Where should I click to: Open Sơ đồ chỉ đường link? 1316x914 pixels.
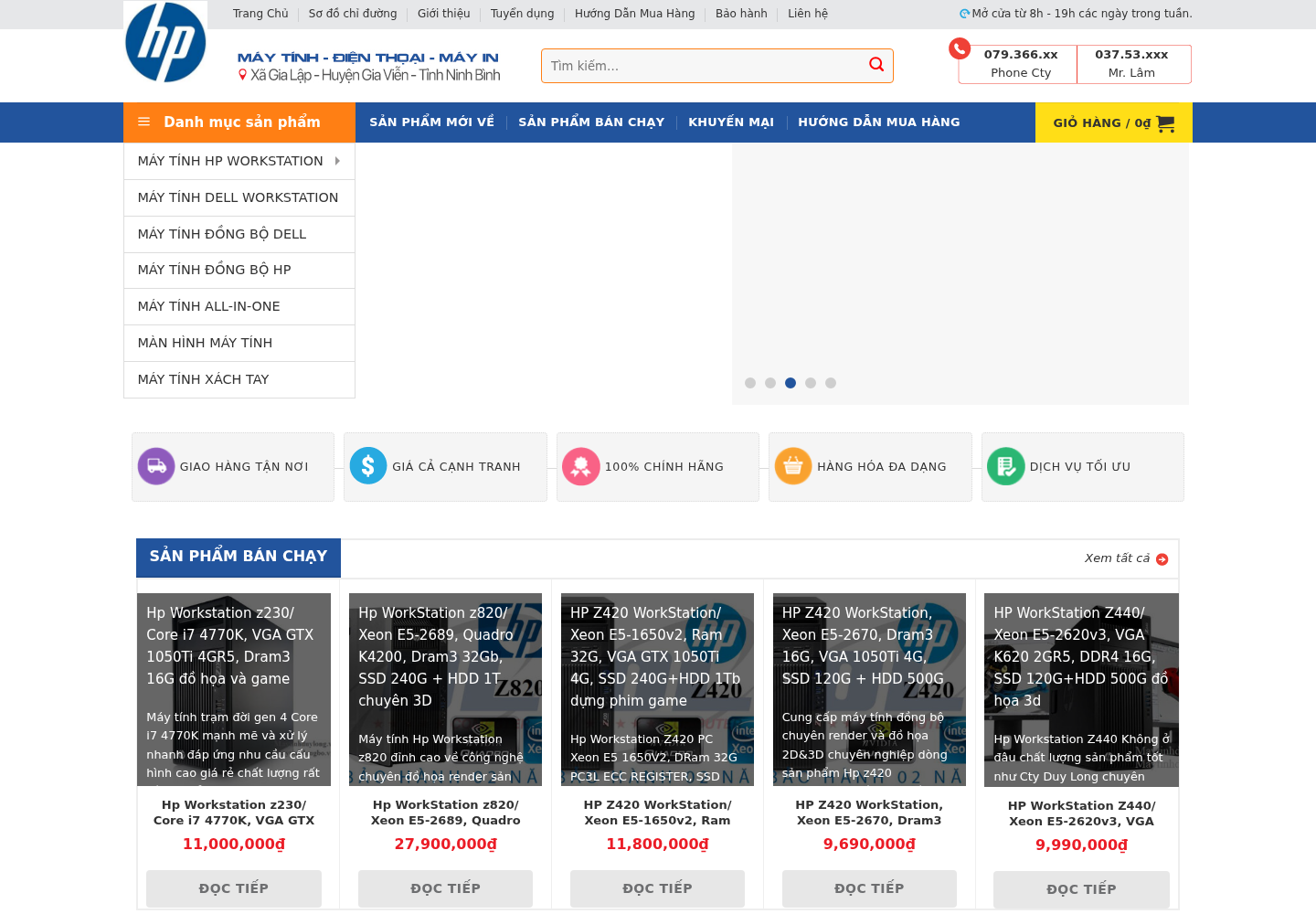click(x=353, y=14)
